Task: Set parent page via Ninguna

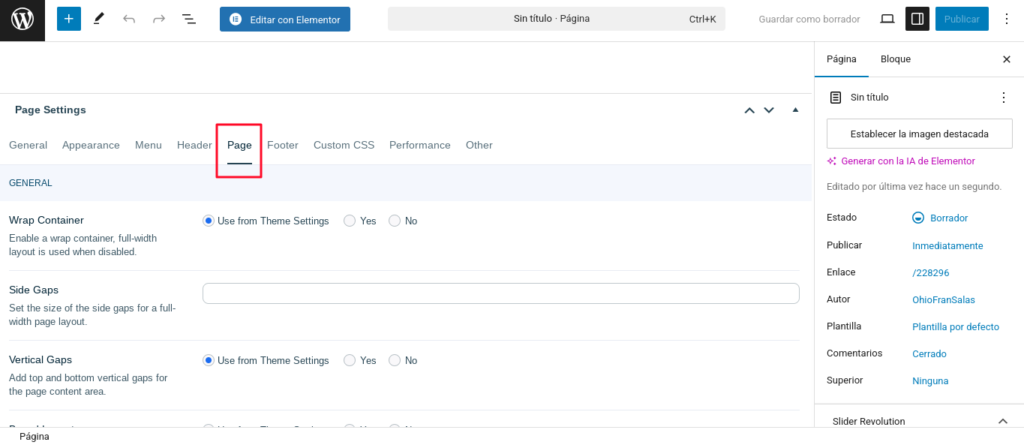Action: tap(930, 381)
